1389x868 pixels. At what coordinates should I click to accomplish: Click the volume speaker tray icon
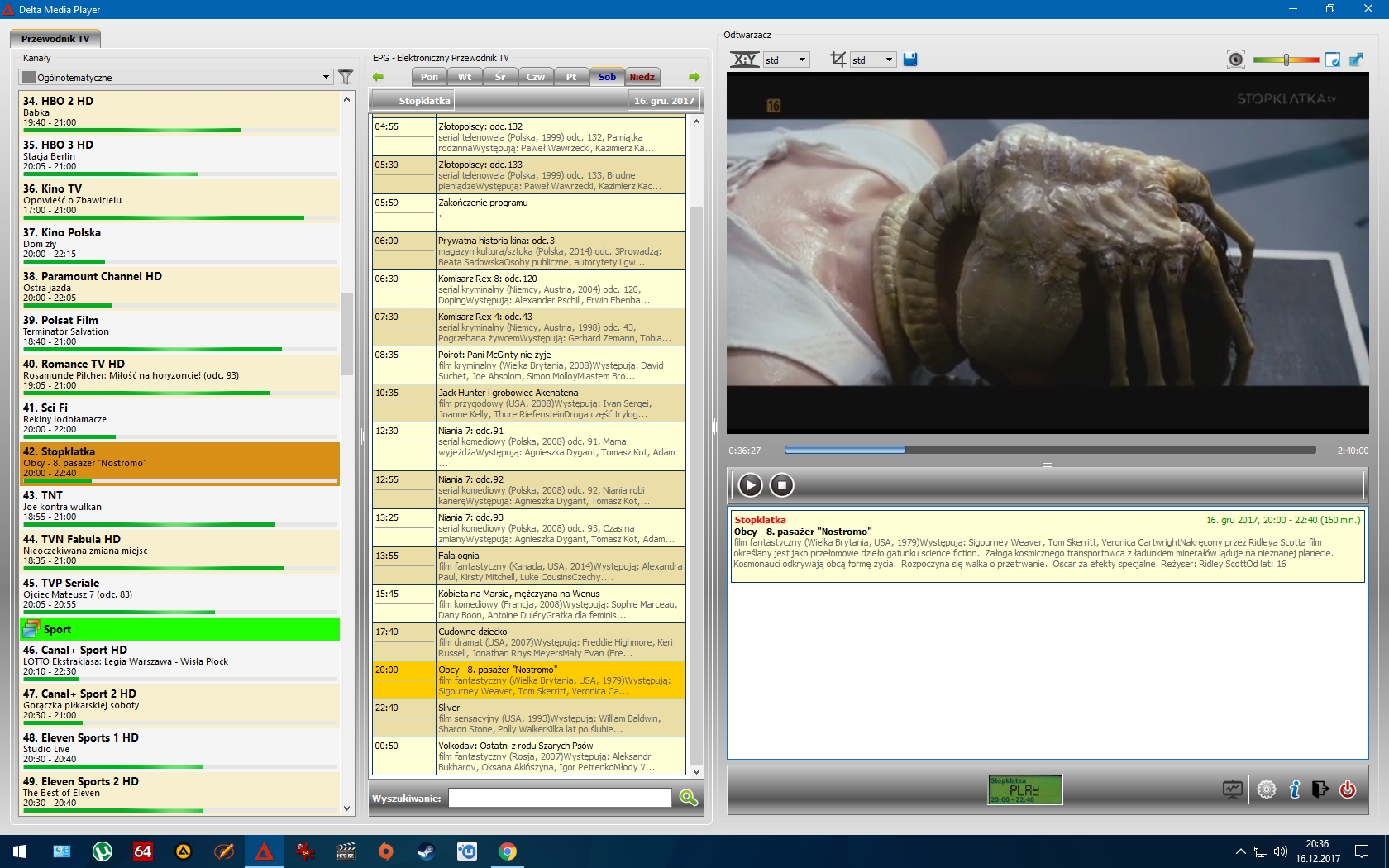(x=1281, y=851)
